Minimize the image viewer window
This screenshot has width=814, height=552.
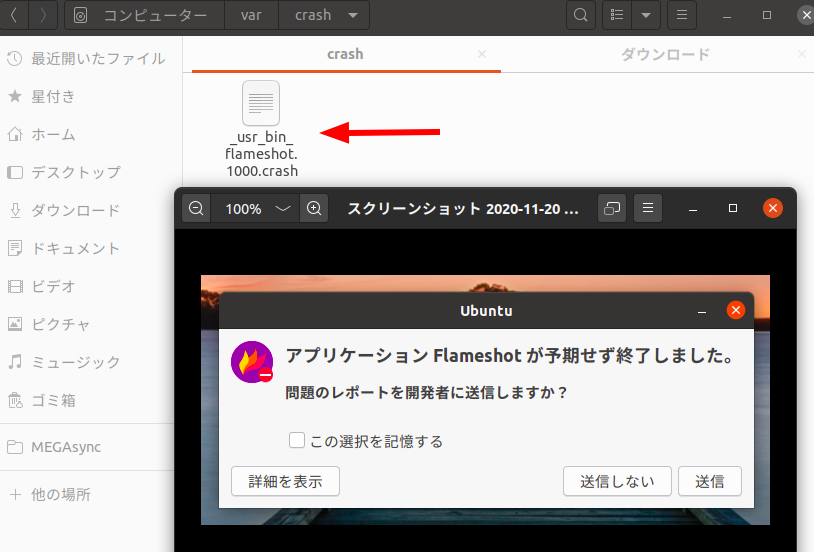tap(693, 209)
